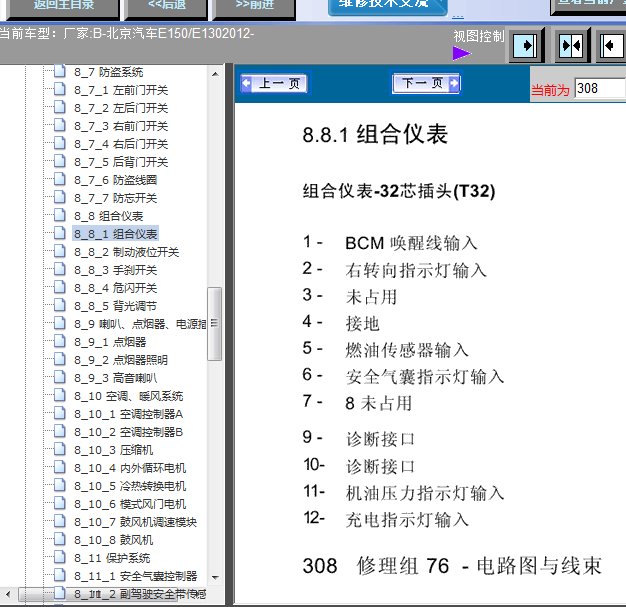Go forward with the >>前进 button
Screen dimensions: 626x607
254,7
